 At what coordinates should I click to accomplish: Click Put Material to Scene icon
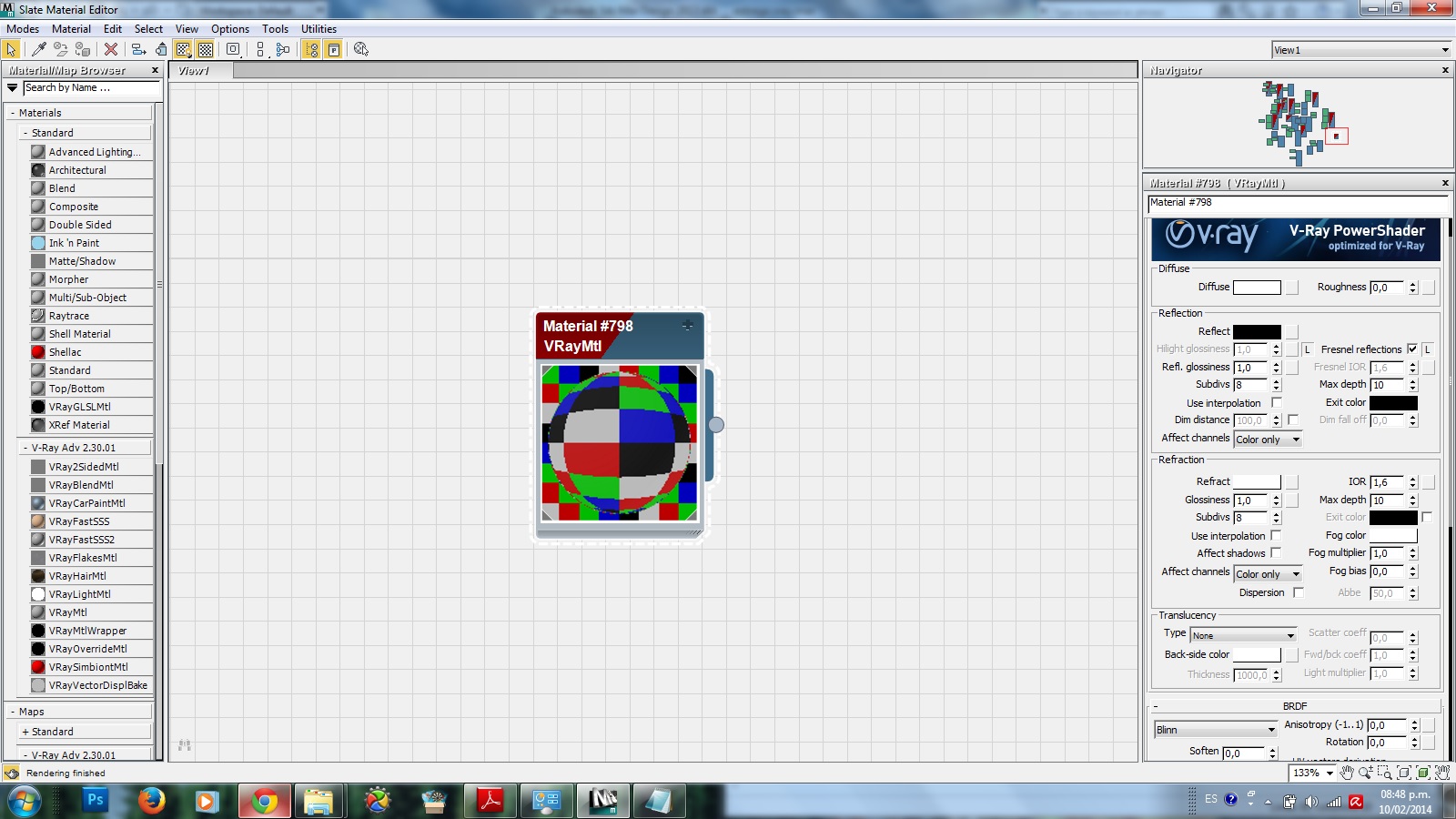pyautogui.click(x=60, y=49)
